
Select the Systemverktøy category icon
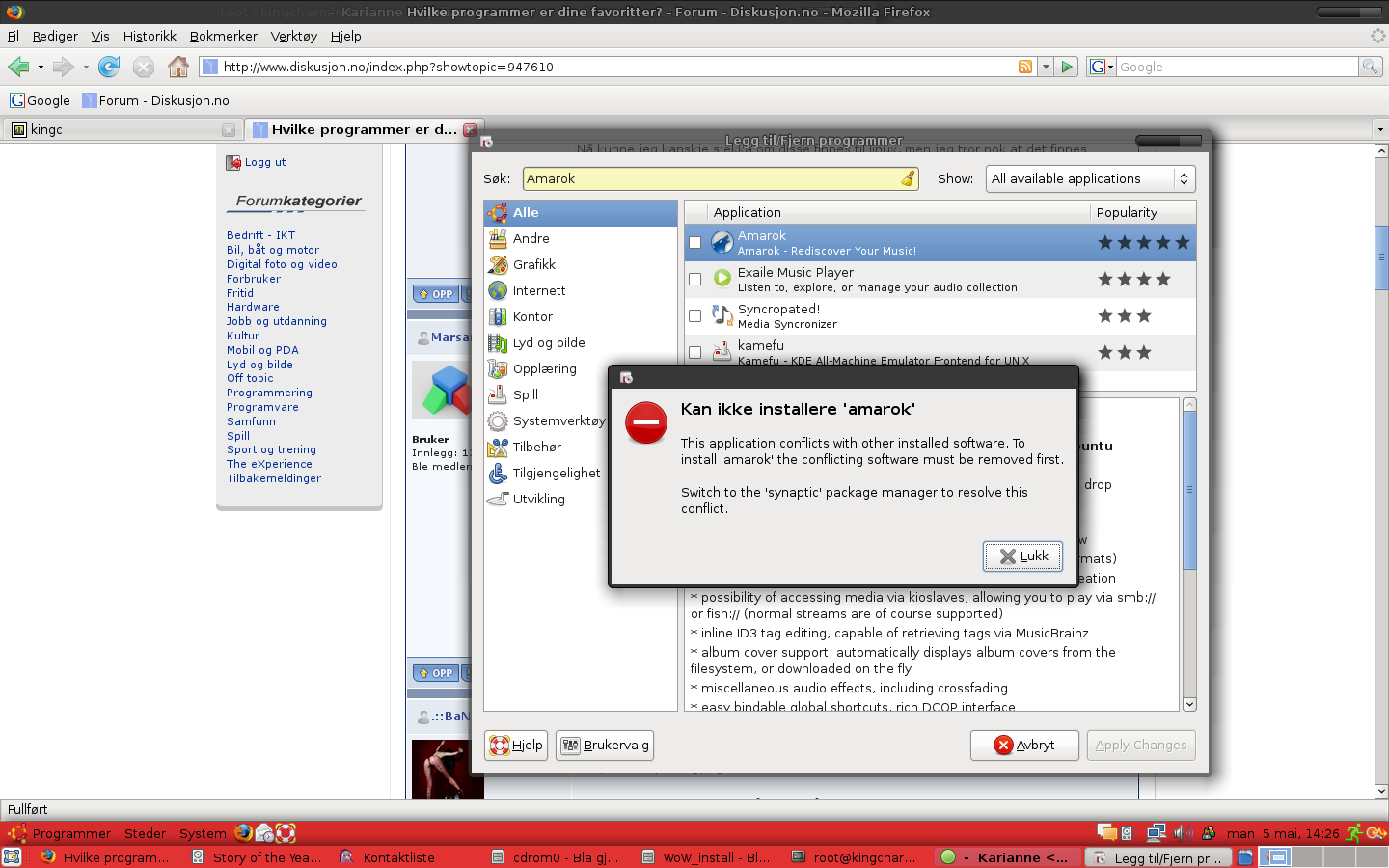498,421
